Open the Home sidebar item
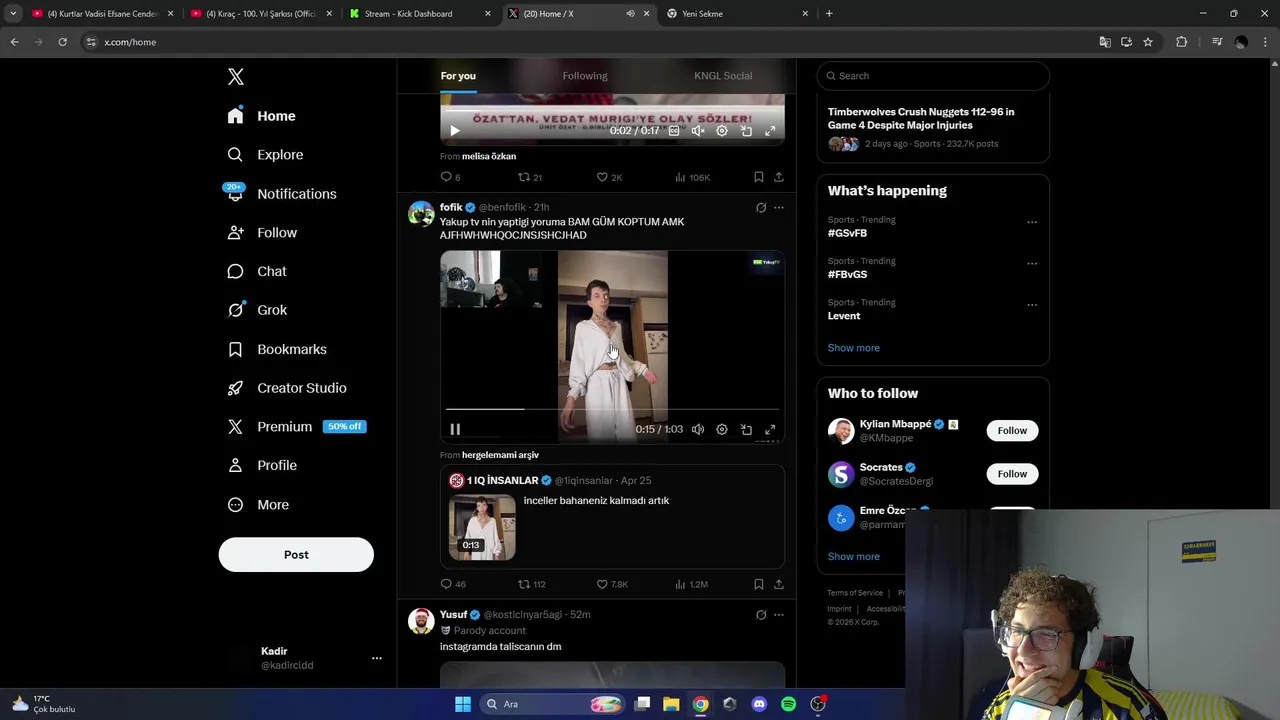 click(261, 116)
